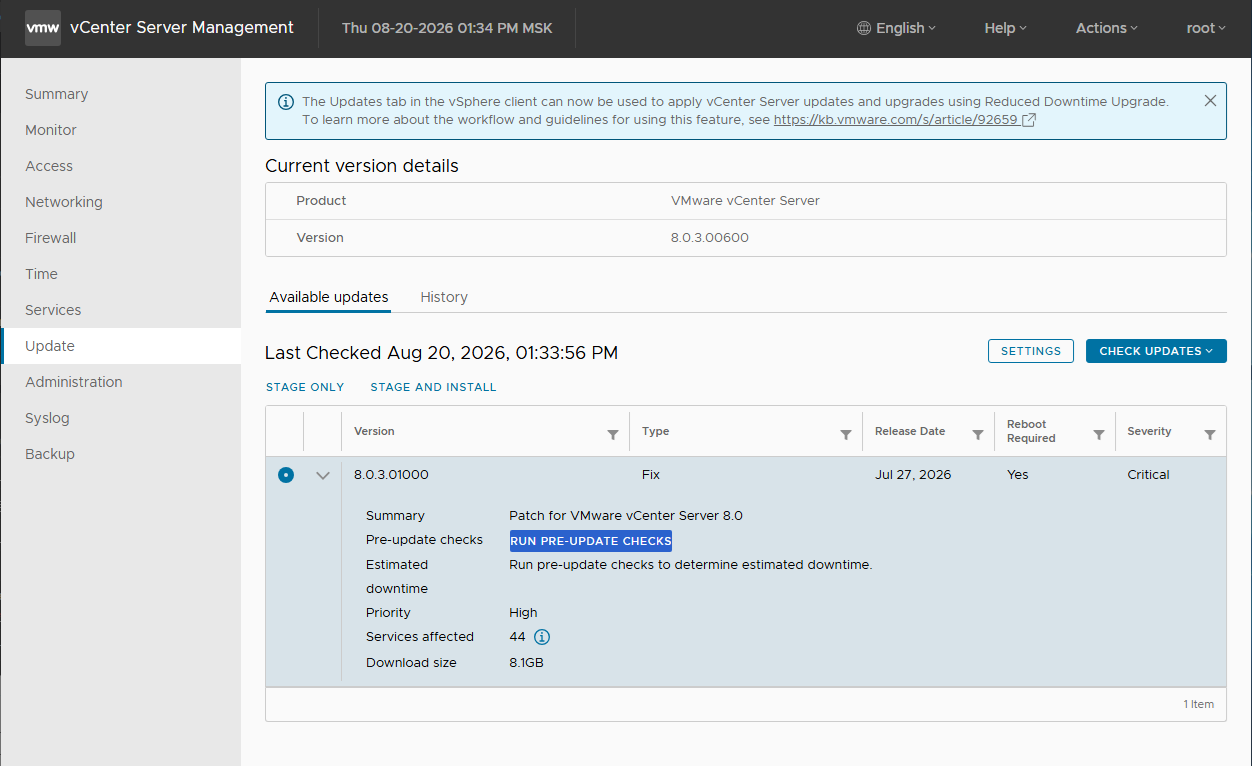Viewport: 1252px width, 766px height.
Task: Click the header date and time text
Action: tap(447, 28)
